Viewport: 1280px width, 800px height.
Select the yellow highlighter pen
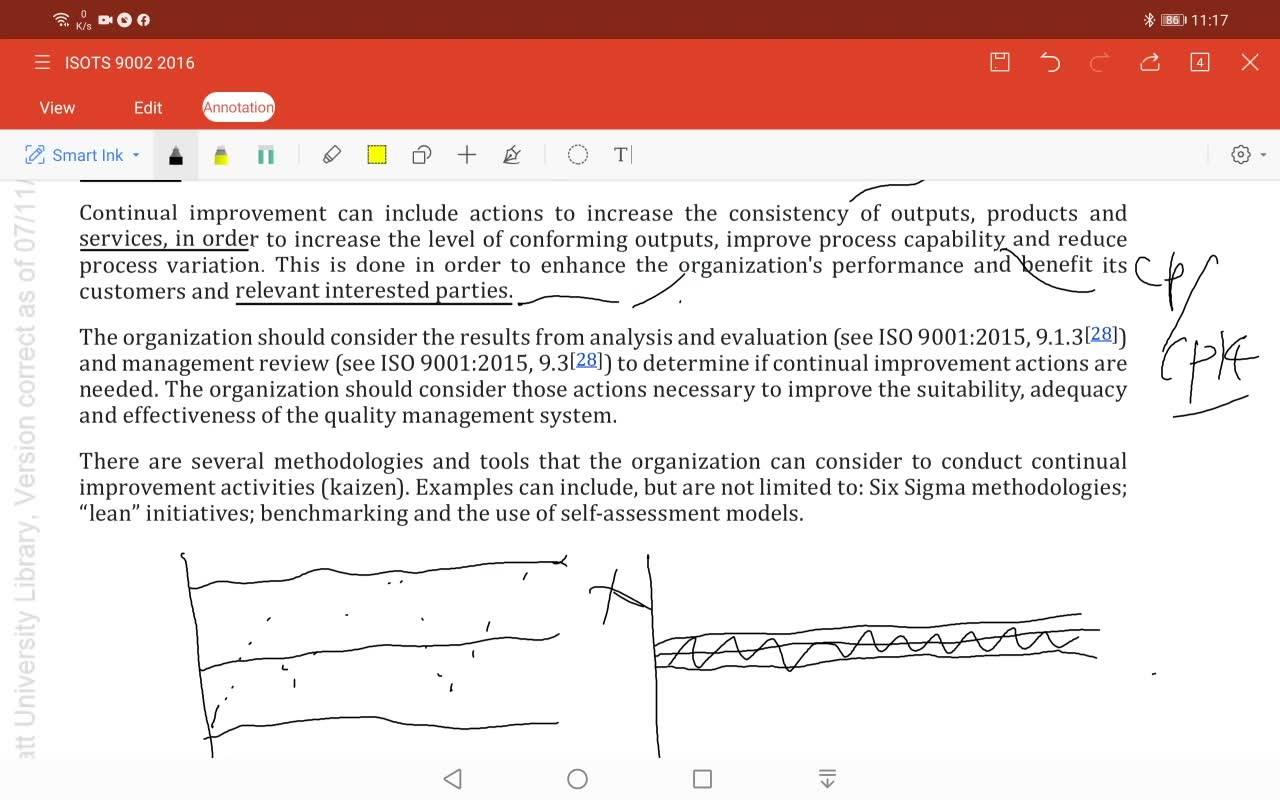coord(221,155)
